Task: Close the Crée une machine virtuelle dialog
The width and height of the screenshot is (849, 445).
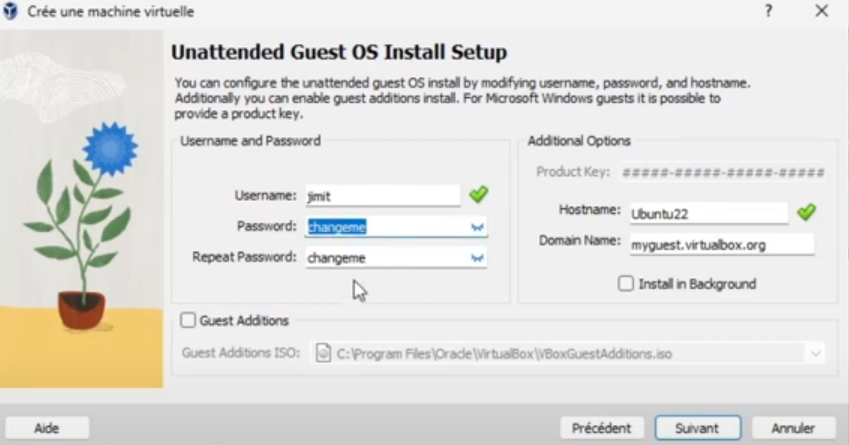Action: [821, 11]
